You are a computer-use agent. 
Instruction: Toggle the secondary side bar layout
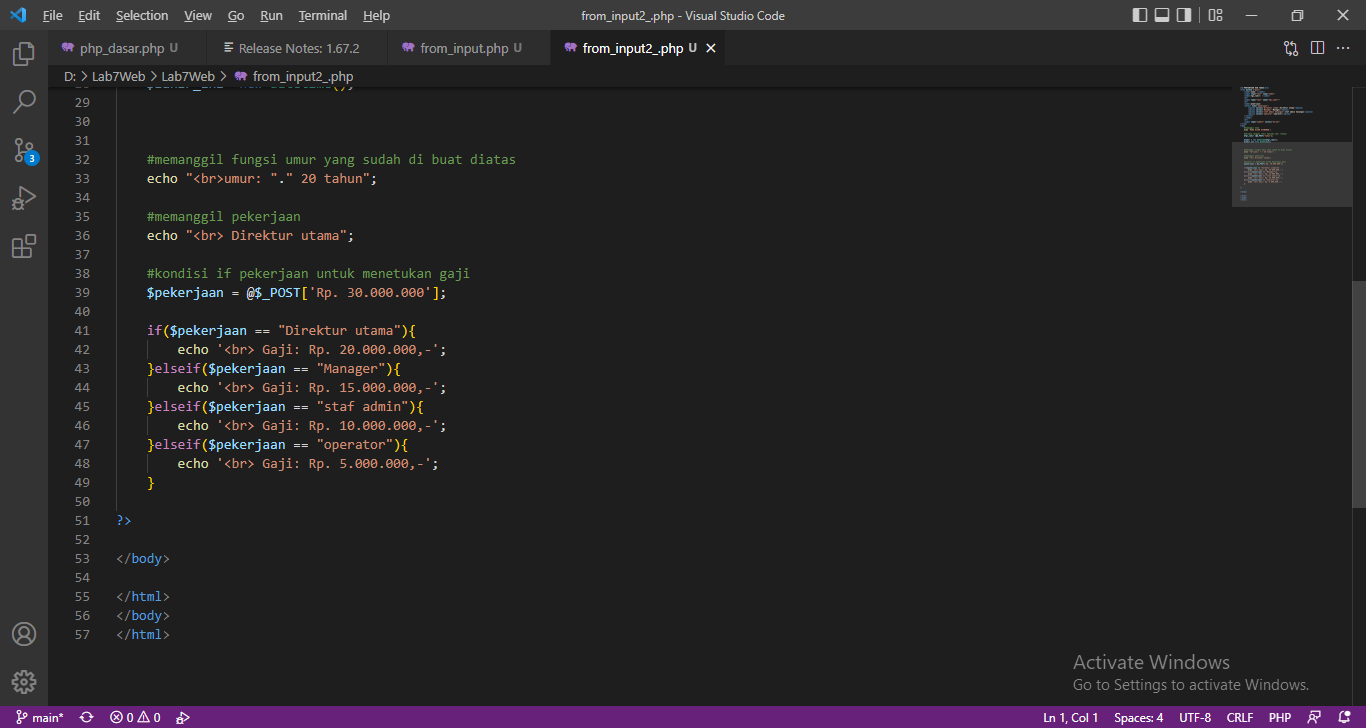[1184, 15]
